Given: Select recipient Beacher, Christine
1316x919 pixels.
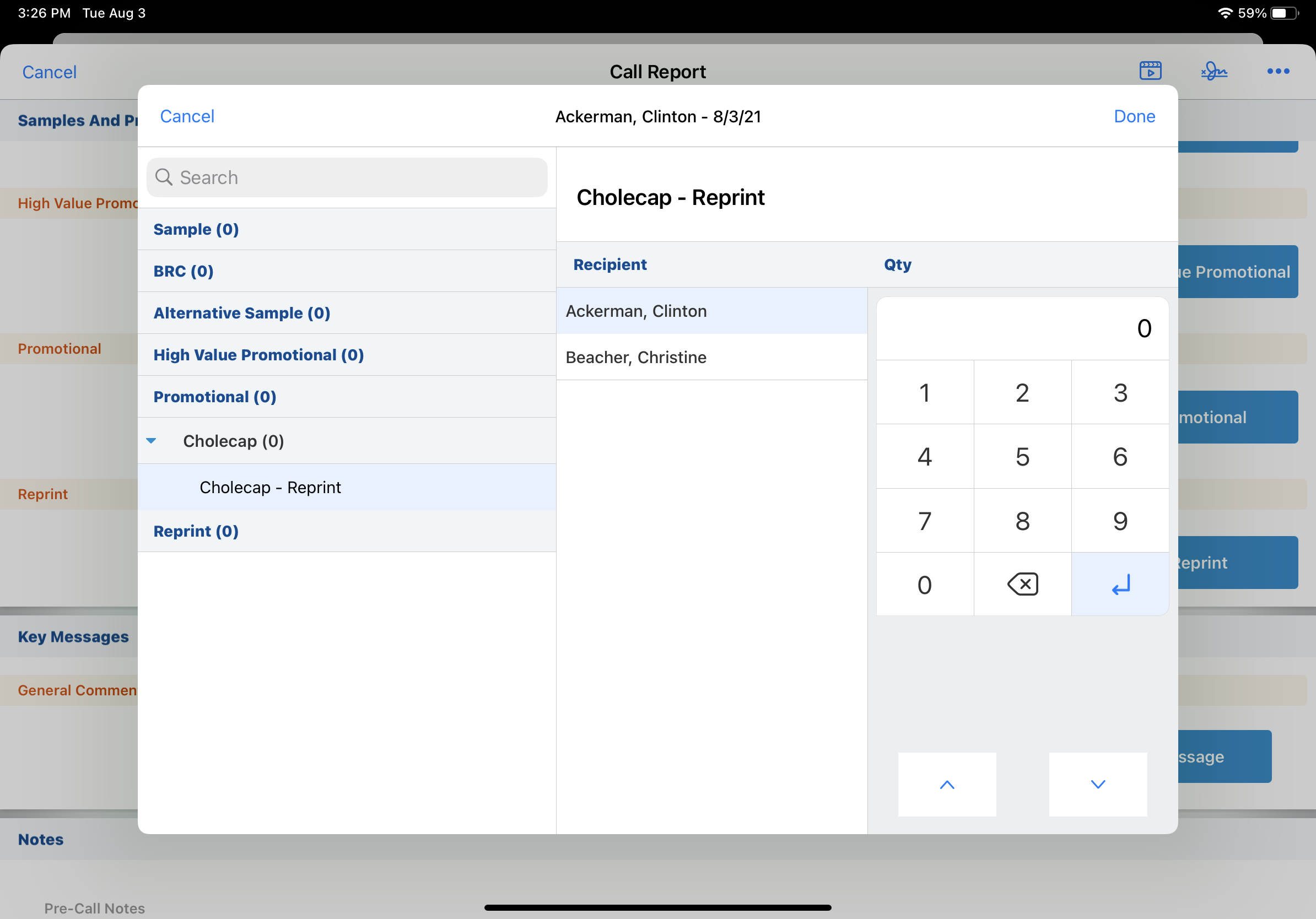Looking at the screenshot, I should 635,357.
